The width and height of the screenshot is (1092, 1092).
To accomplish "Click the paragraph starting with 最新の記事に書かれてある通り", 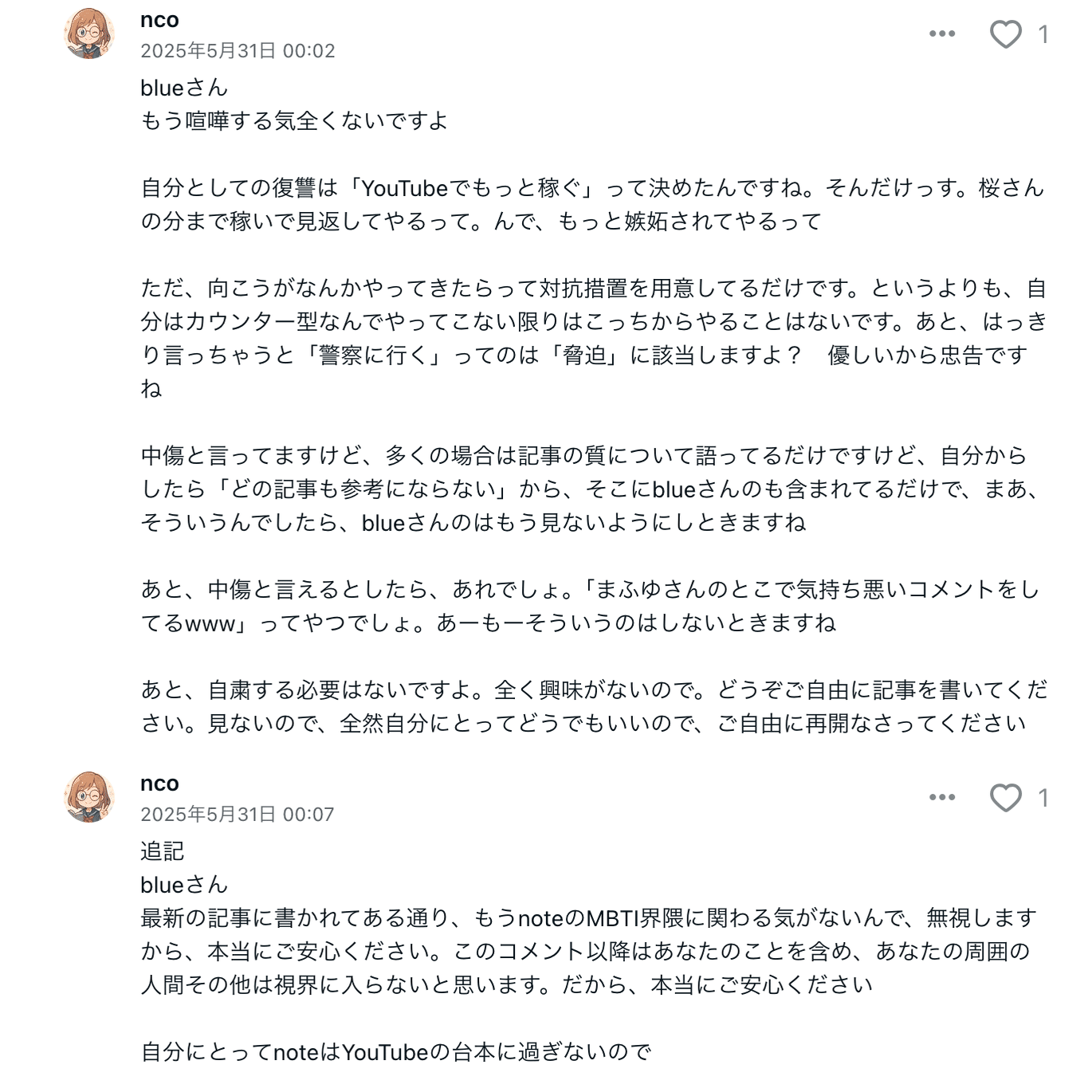I will pyautogui.click(x=588, y=952).
